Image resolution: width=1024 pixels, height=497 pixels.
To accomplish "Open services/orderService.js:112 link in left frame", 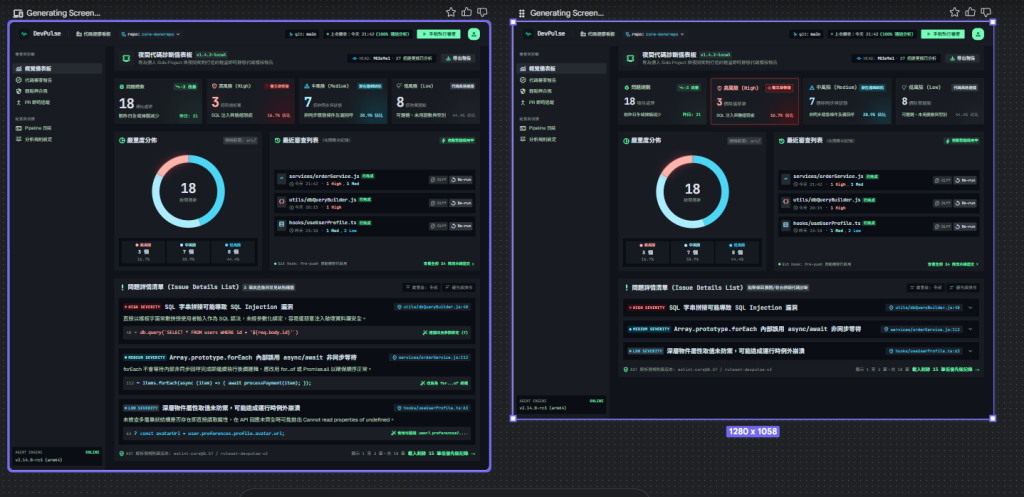I will click(x=430, y=357).
